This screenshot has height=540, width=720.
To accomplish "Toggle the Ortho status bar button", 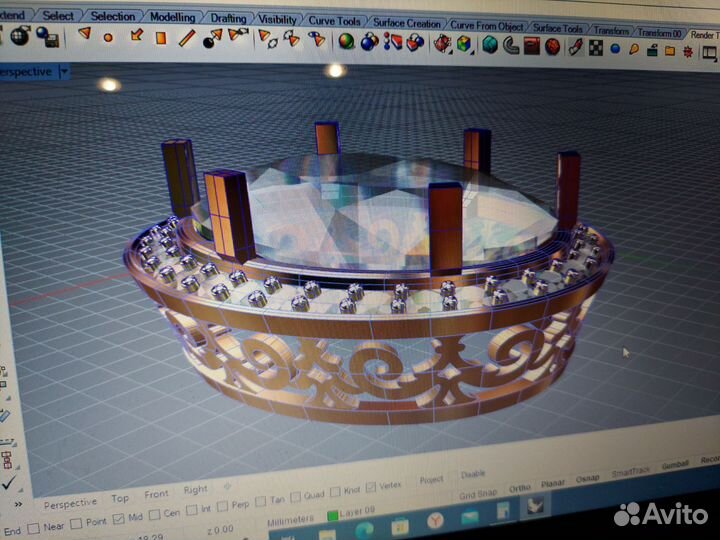I will pos(519,488).
